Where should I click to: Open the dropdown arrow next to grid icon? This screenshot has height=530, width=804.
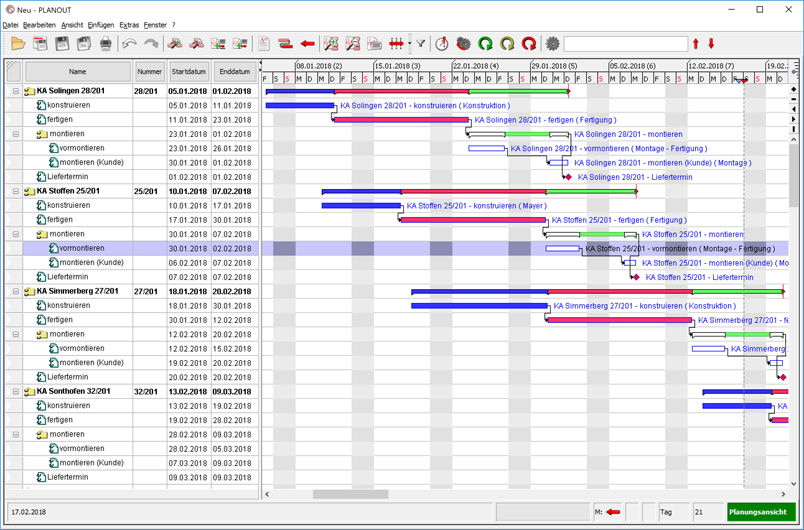[410, 44]
